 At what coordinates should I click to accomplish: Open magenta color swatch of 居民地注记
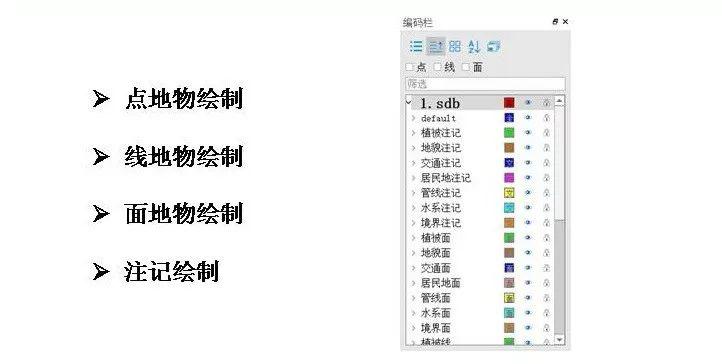tap(509, 178)
